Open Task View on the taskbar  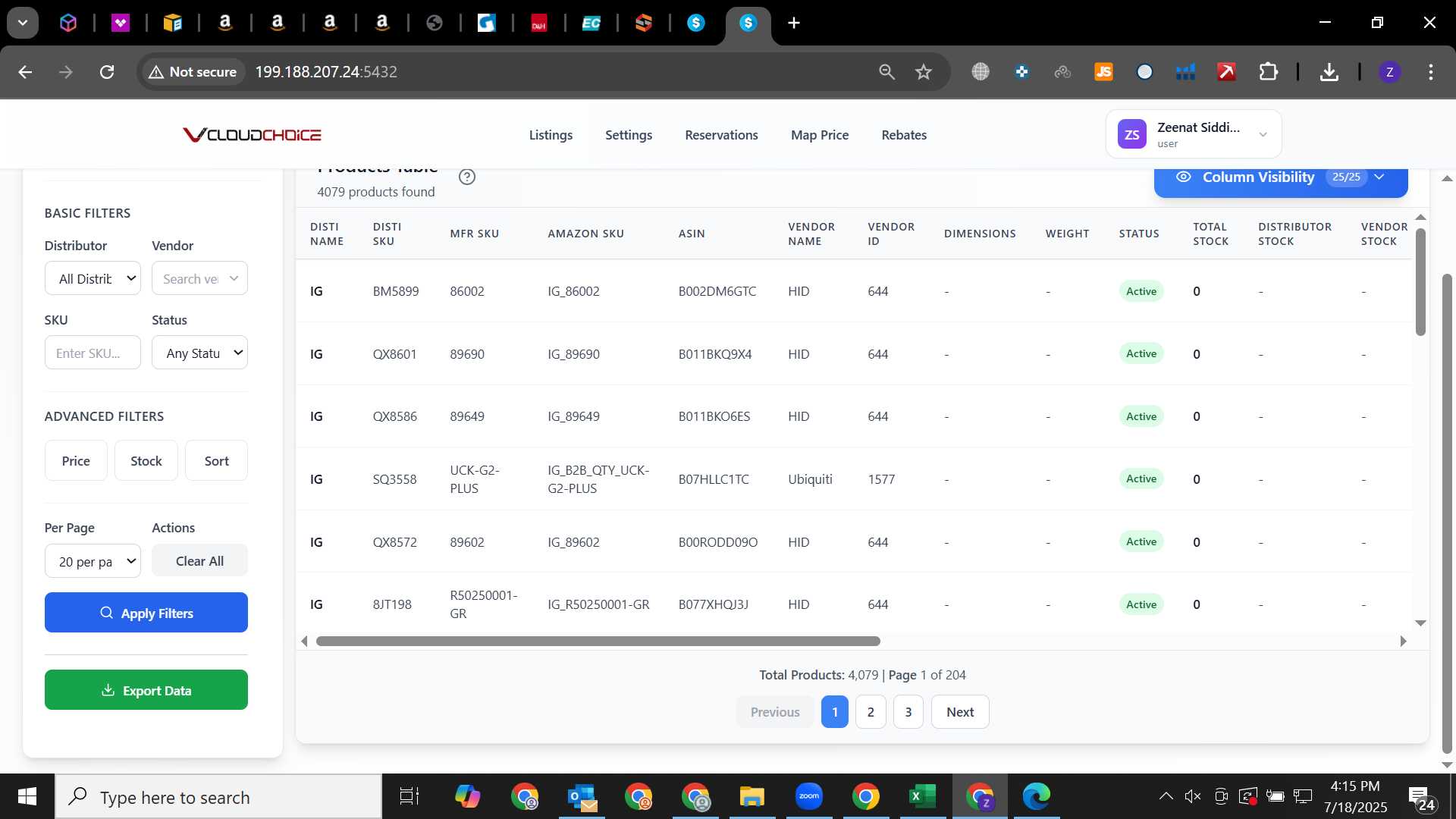point(409,796)
